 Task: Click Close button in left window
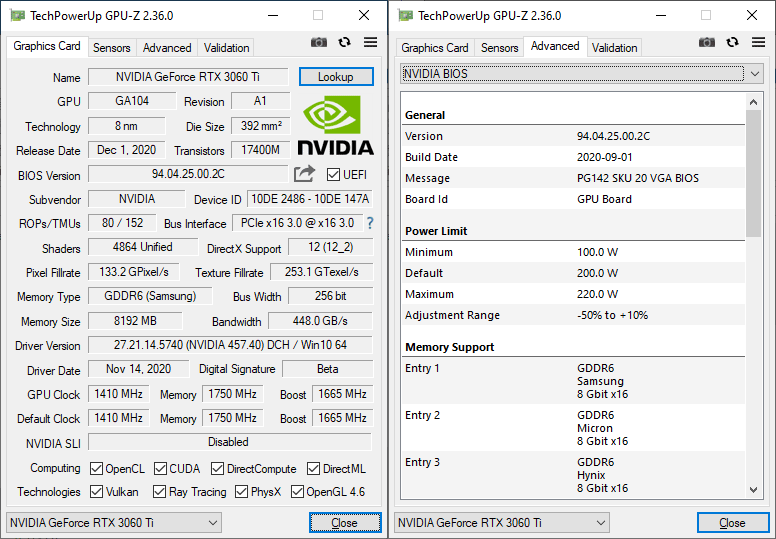click(345, 523)
